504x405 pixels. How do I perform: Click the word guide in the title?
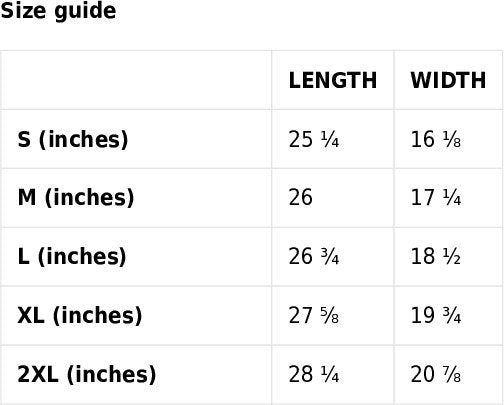85,12
